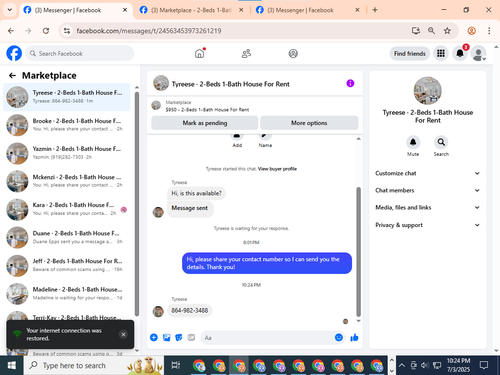This screenshot has width=500, height=375.
Task: Open Yazmin's 2-Beds conversation
Action: [67, 153]
